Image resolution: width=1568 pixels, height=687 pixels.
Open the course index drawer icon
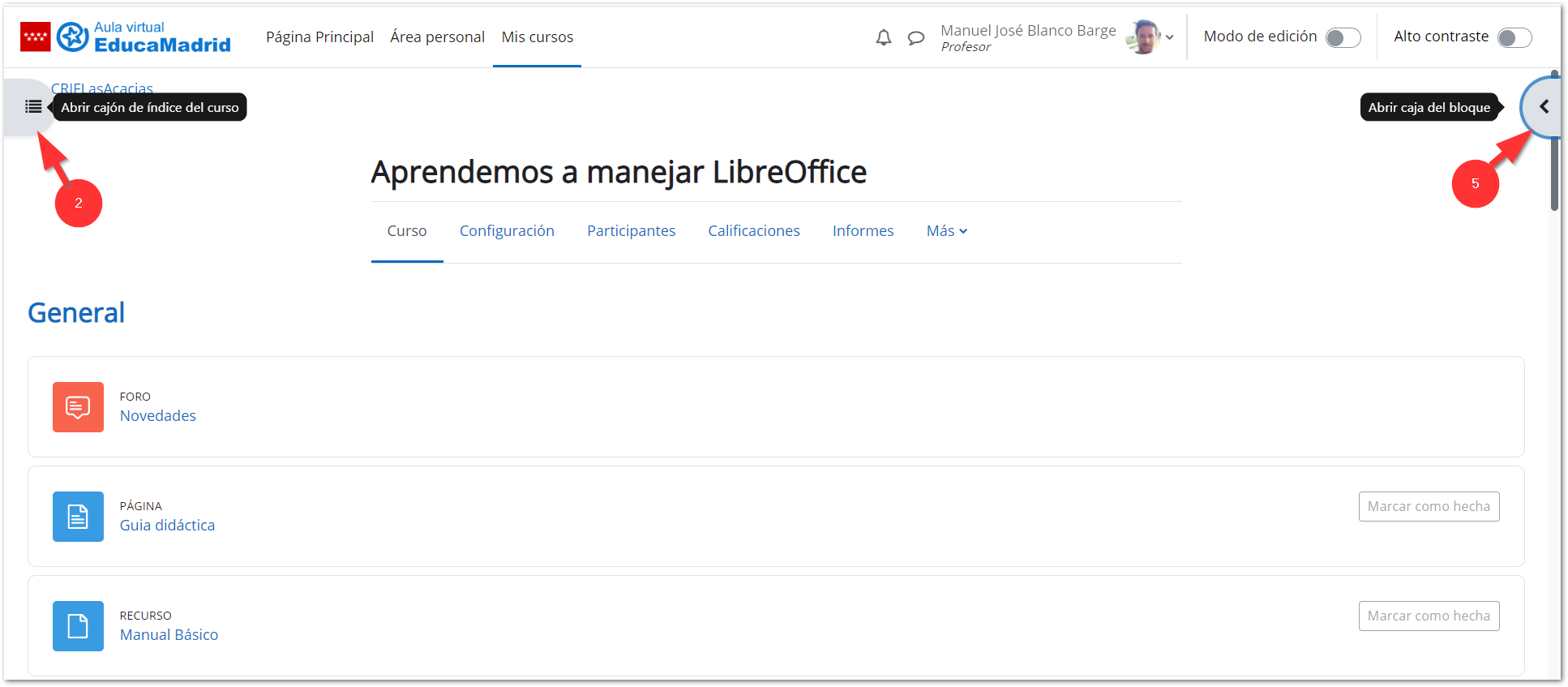pyautogui.click(x=33, y=107)
